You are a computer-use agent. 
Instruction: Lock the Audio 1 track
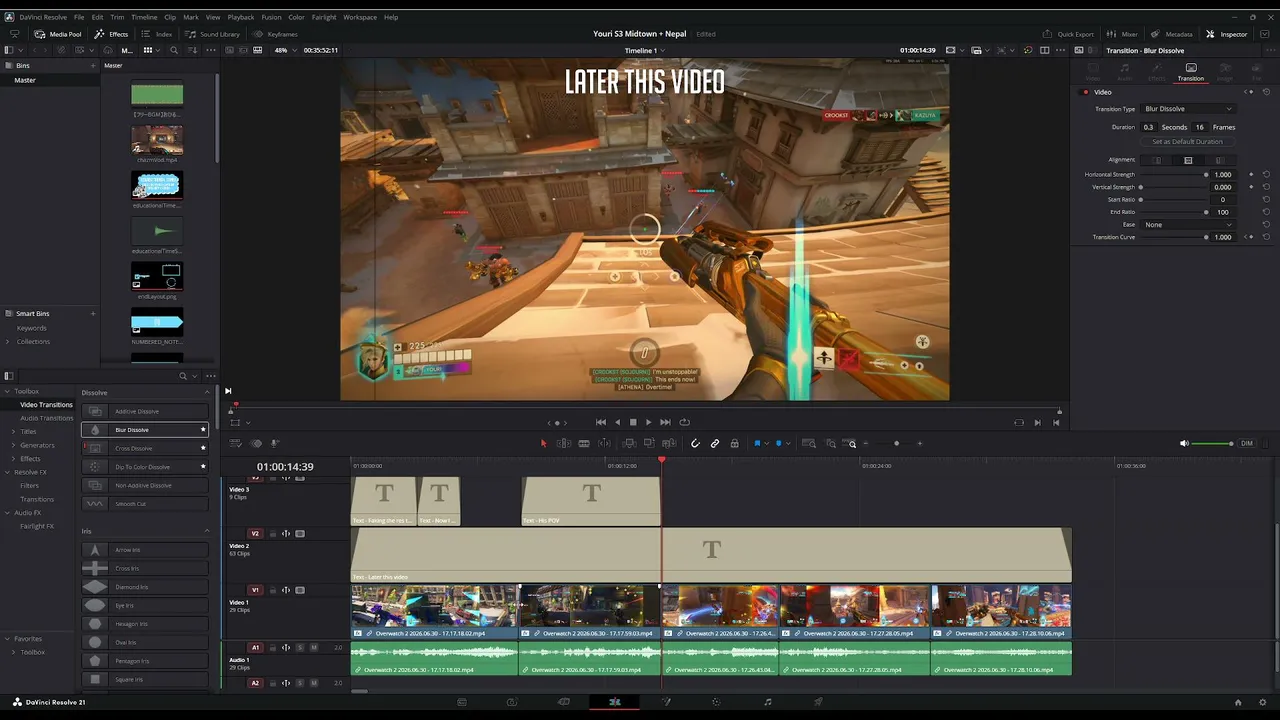tap(272, 647)
